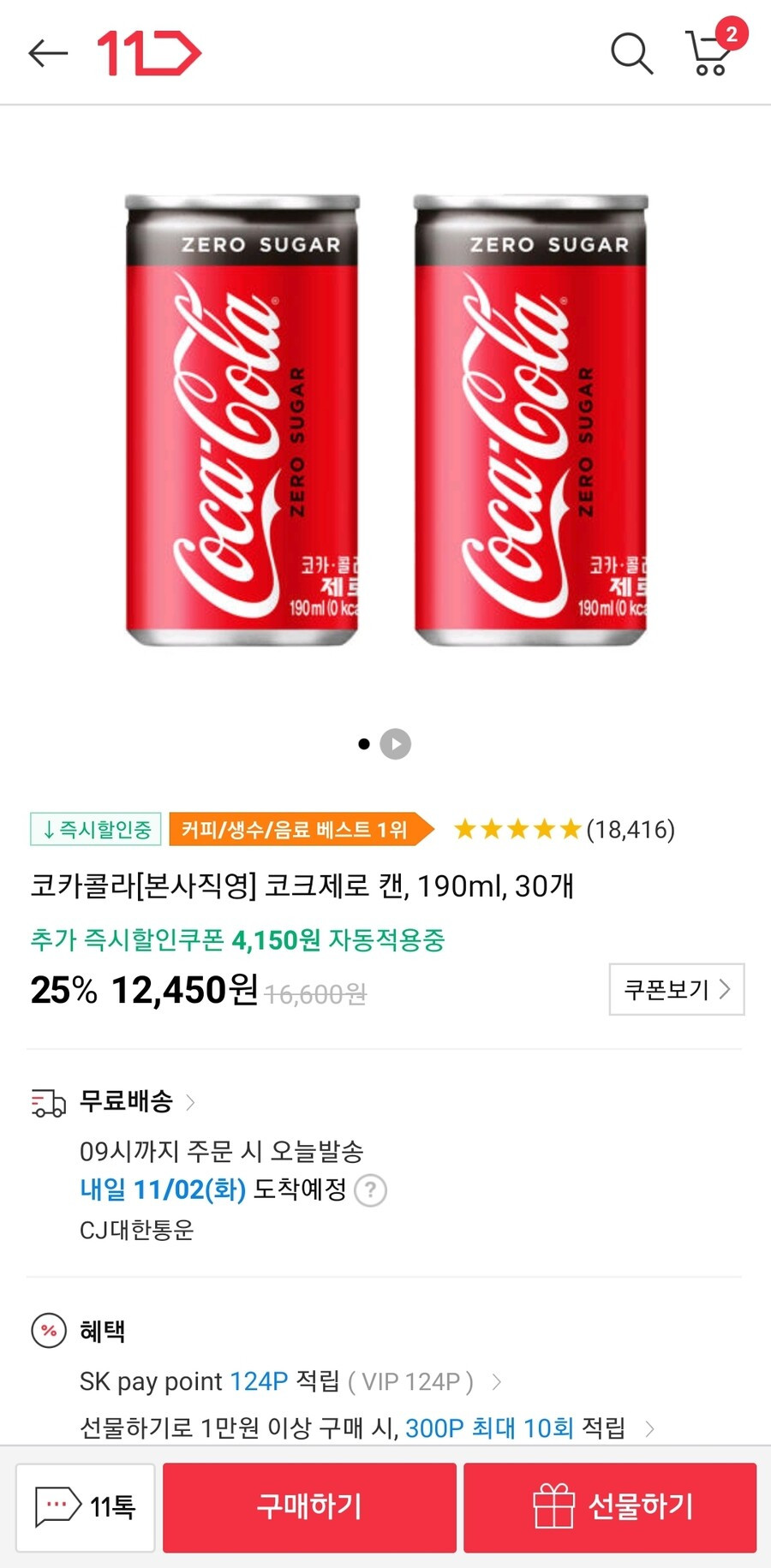The width and height of the screenshot is (771, 1568).
Task: Go back with the arrow icon
Action: 48,53
